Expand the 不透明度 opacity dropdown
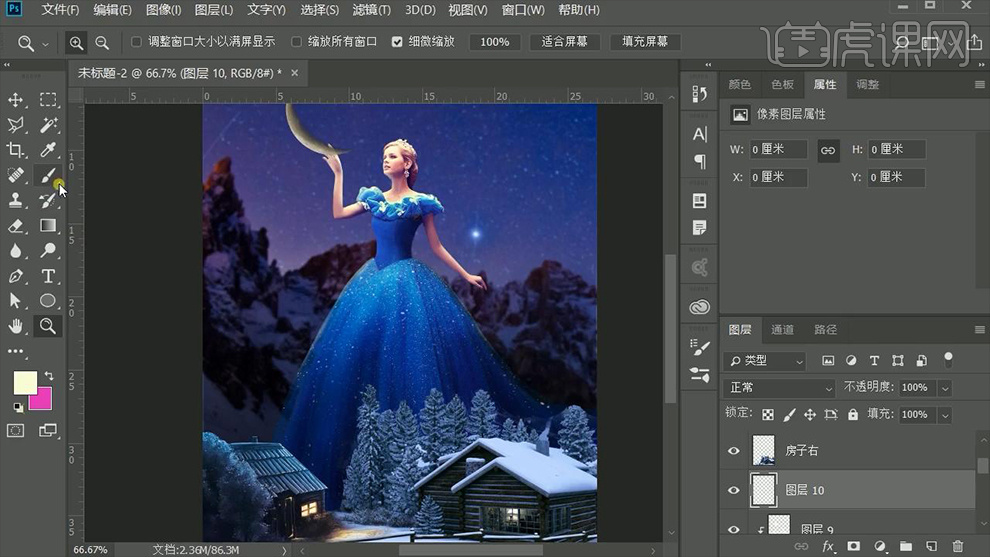990x557 pixels. click(945, 388)
